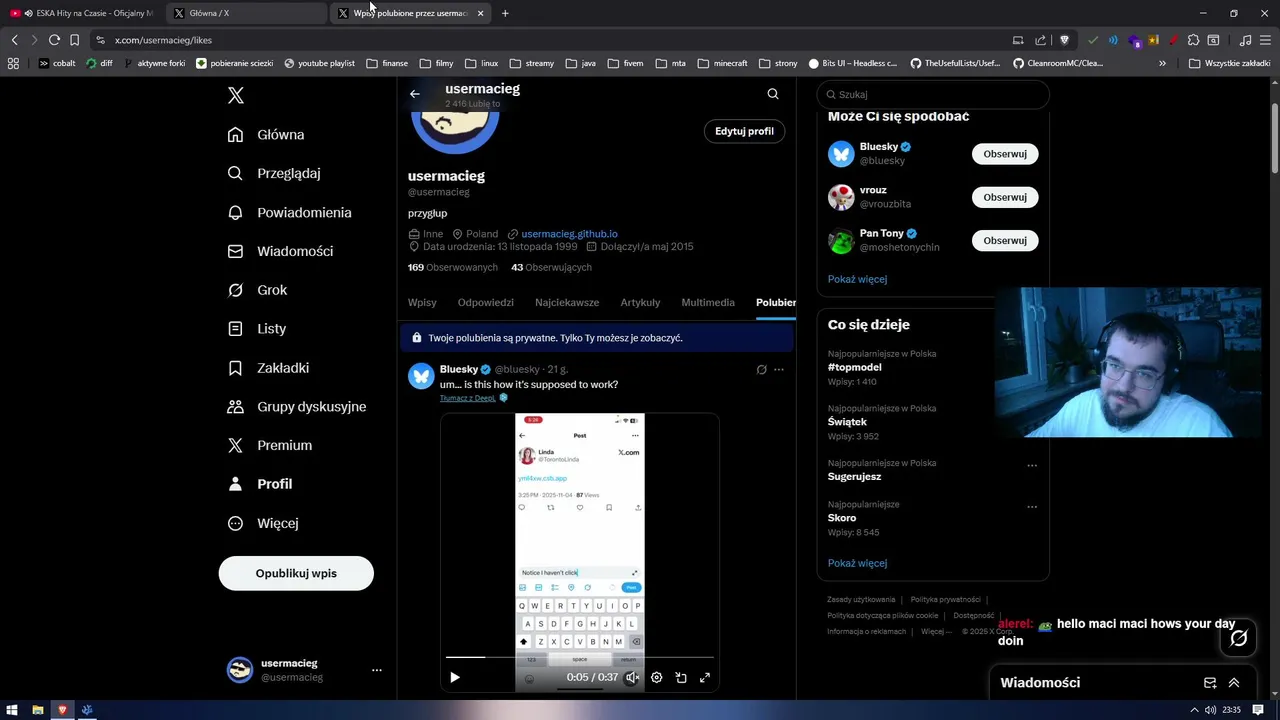
Task: View 43 Obserwujących list
Action: (551, 267)
